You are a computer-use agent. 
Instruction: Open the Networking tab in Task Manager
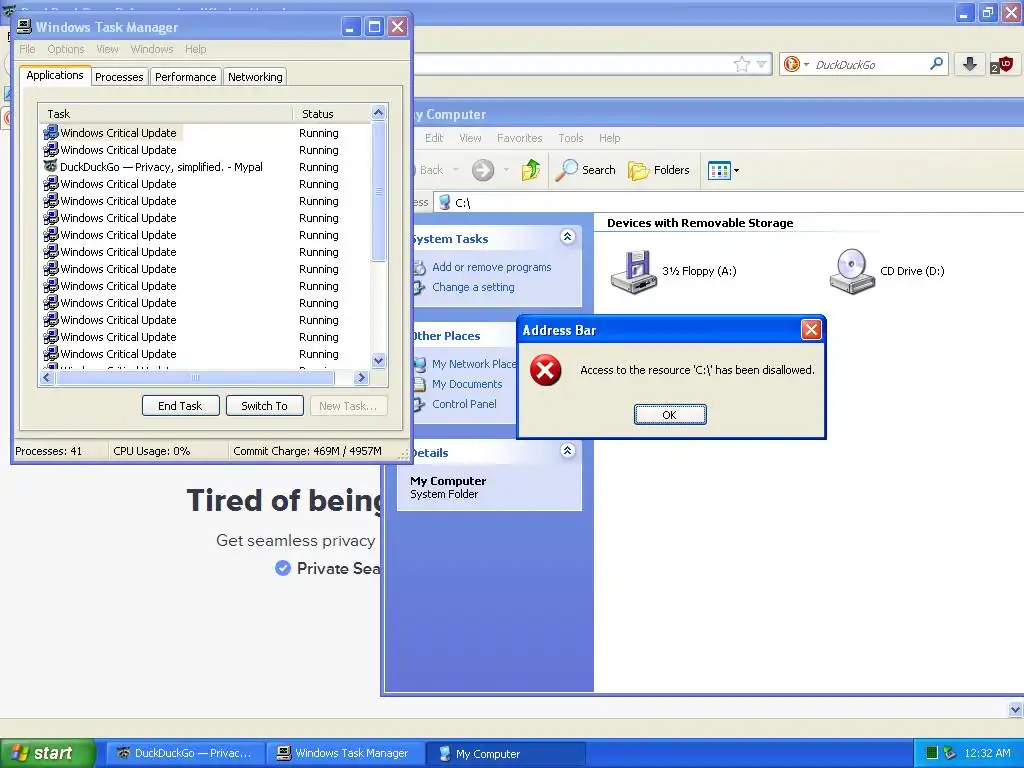click(x=255, y=77)
